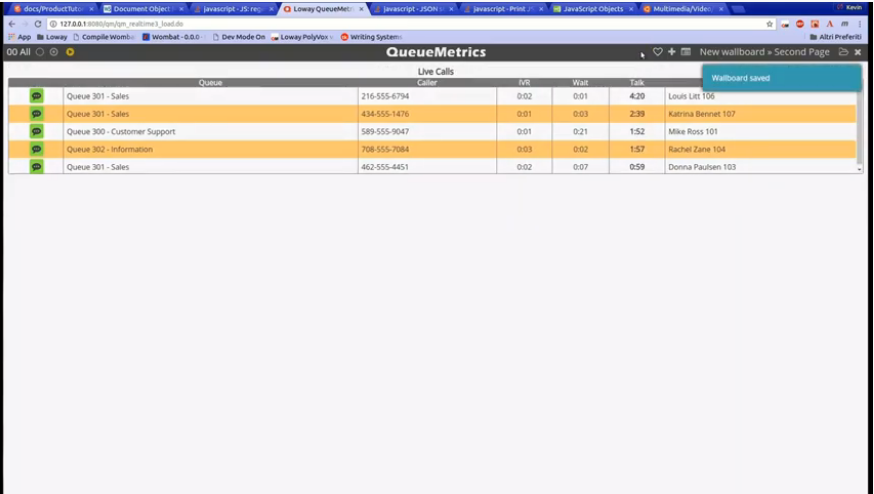Click caller number 434-555-1476
Viewport: 874px width, 494px height.
coord(385,114)
